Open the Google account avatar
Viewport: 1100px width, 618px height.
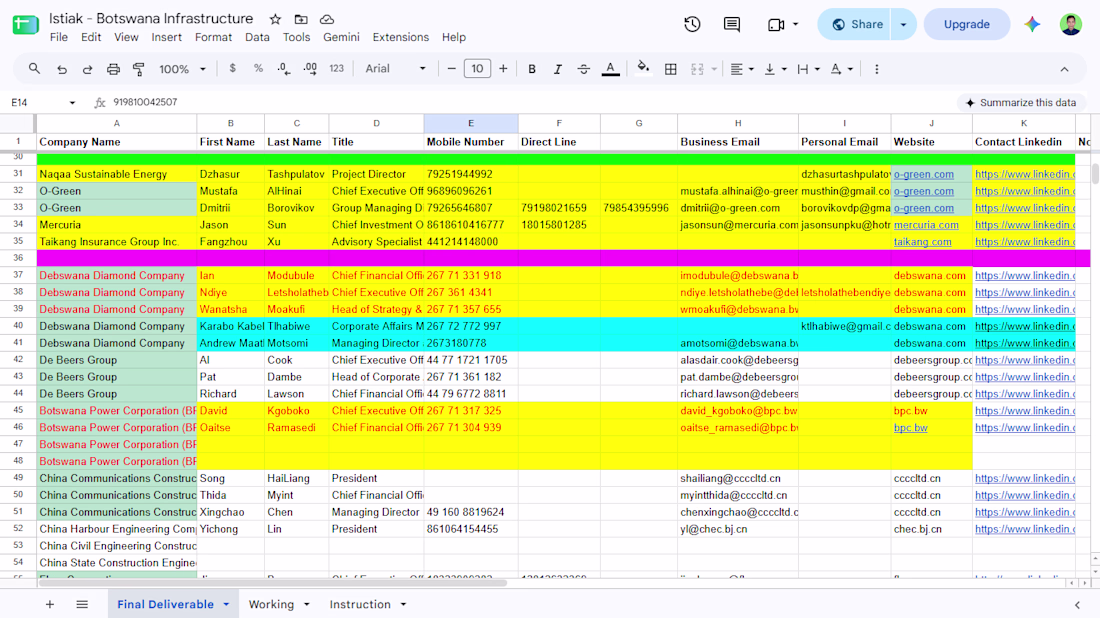pyautogui.click(x=1071, y=25)
